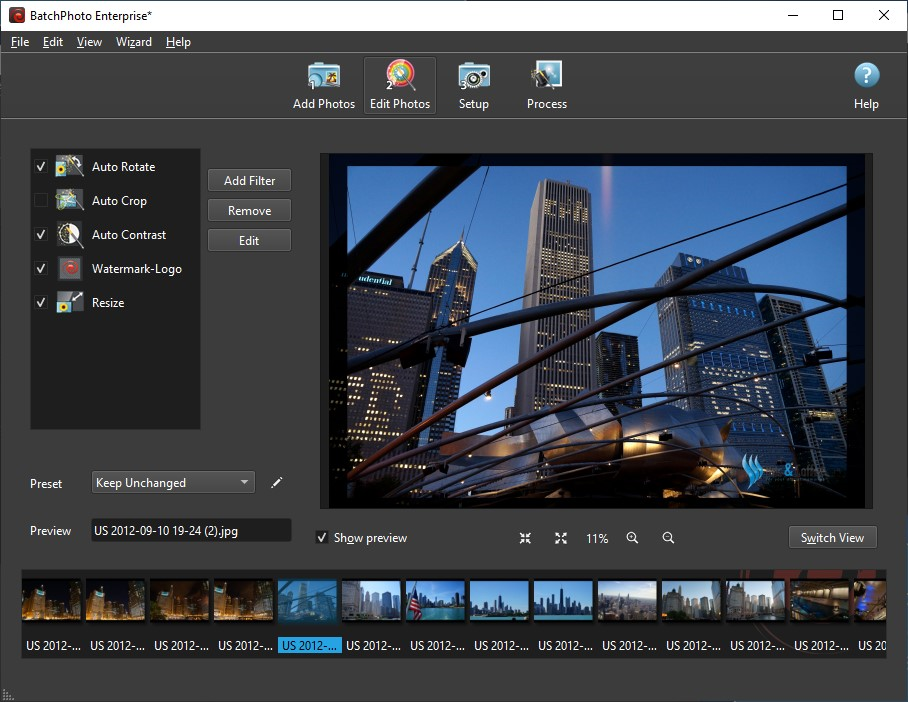Viewport: 908px width, 702px height.
Task: Enable the Auto Crop filter checkbox
Action: tap(41, 201)
